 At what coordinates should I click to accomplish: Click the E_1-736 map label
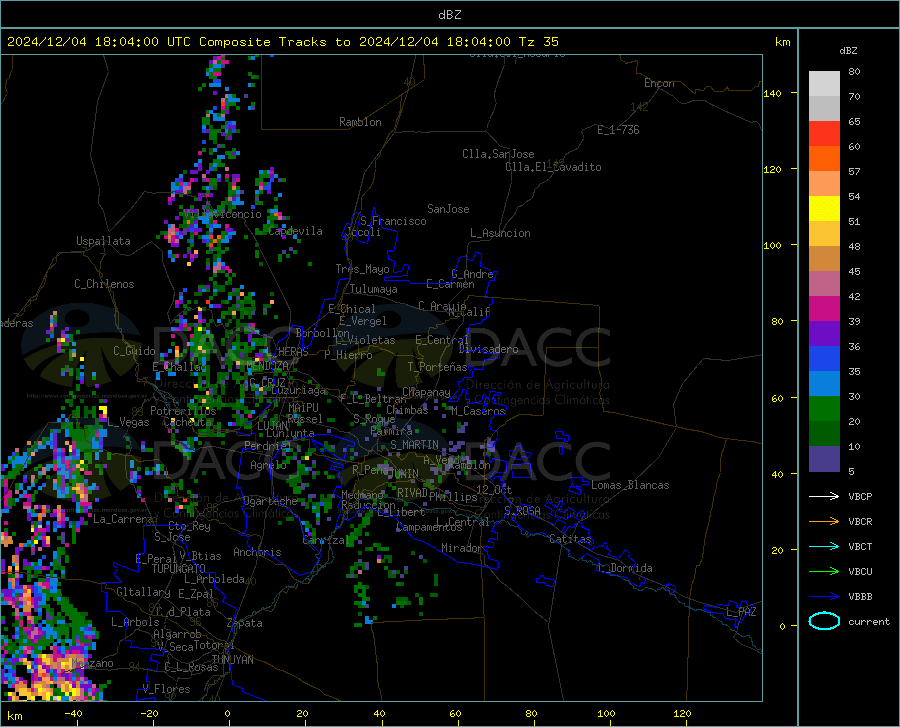click(618, 130)
